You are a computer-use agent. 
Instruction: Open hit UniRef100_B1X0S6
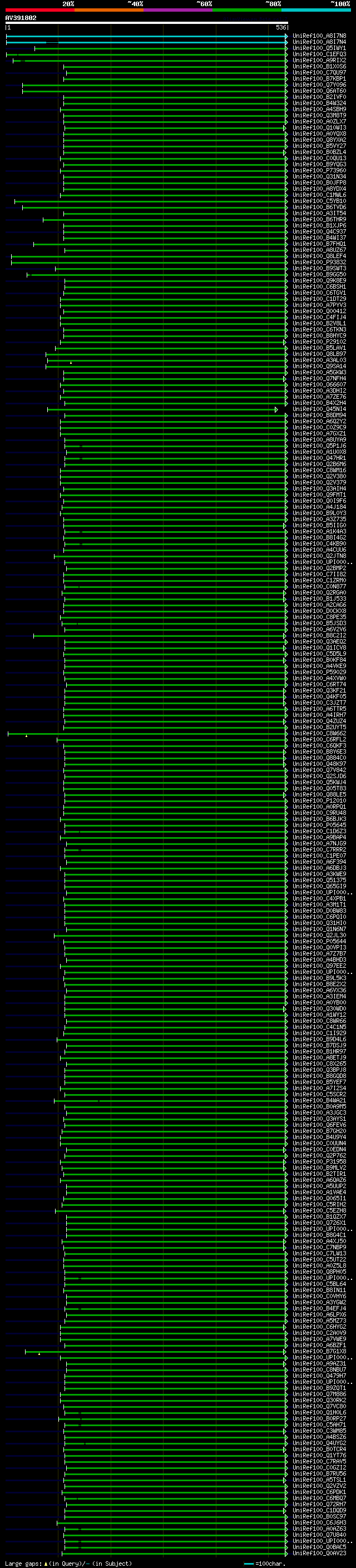tap(319, 66)
